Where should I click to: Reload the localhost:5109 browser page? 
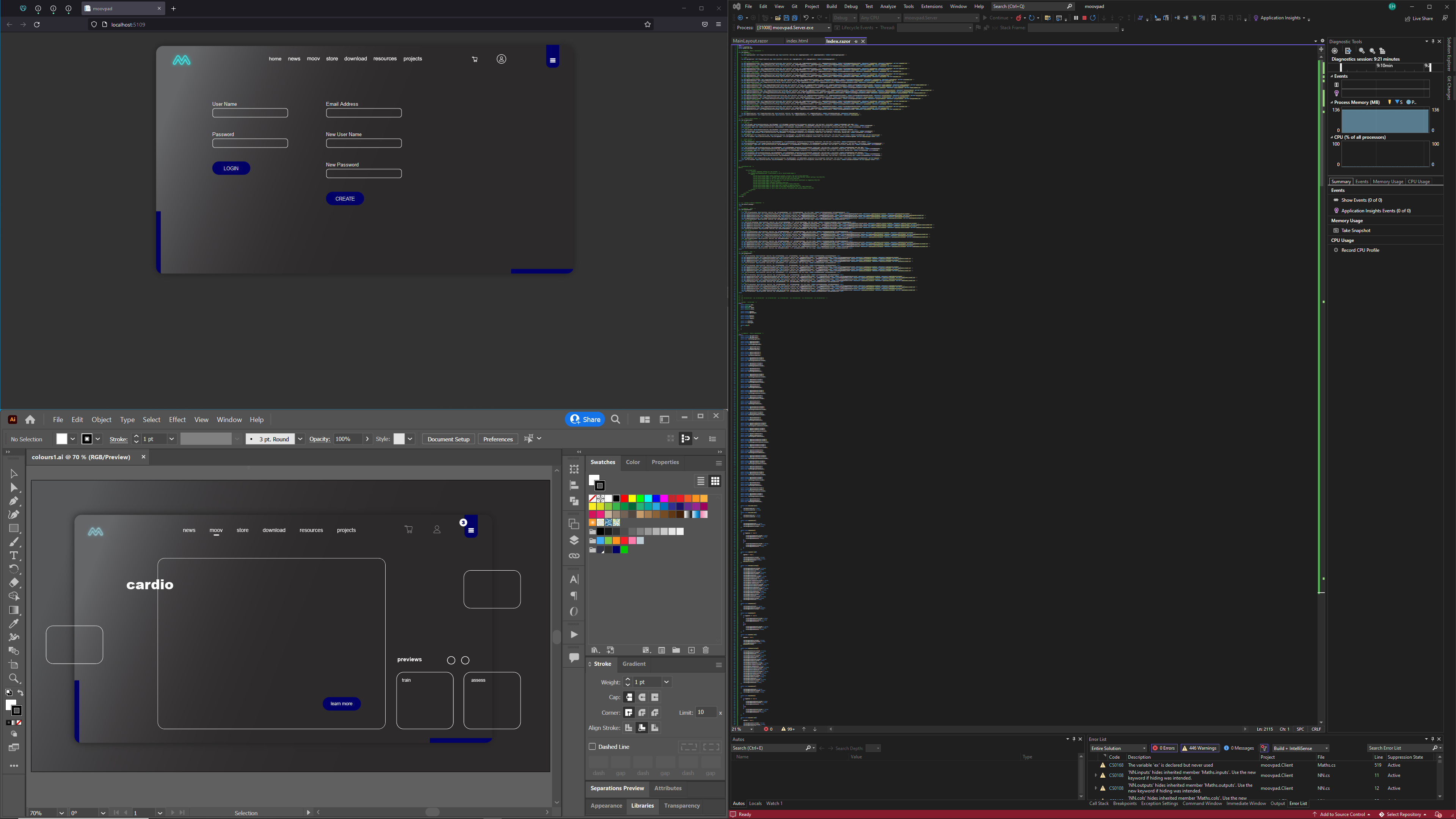coord(37,24)
